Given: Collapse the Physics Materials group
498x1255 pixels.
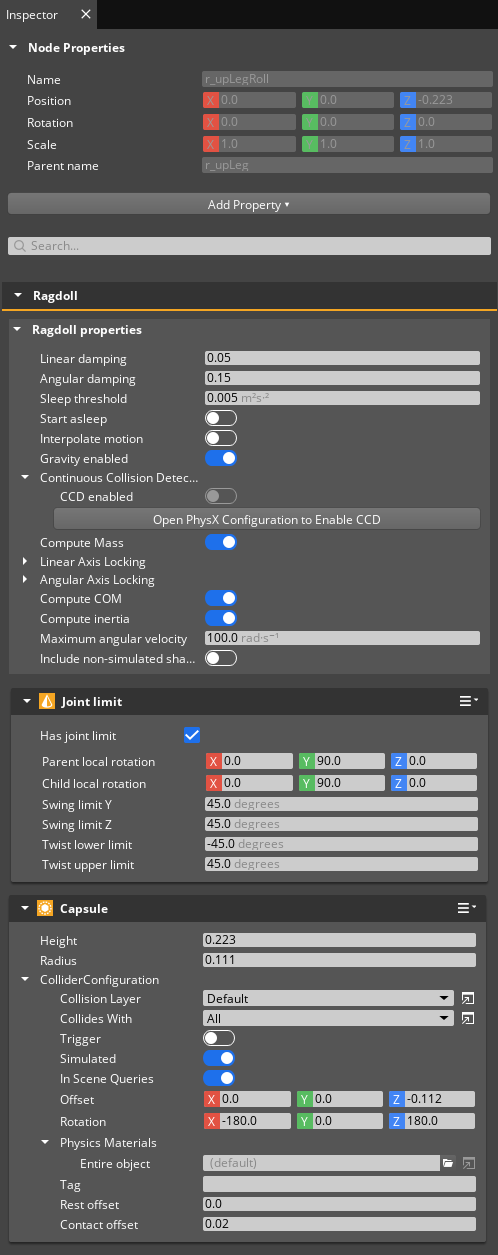Looking at the screenshot, I should [46, 1143].
